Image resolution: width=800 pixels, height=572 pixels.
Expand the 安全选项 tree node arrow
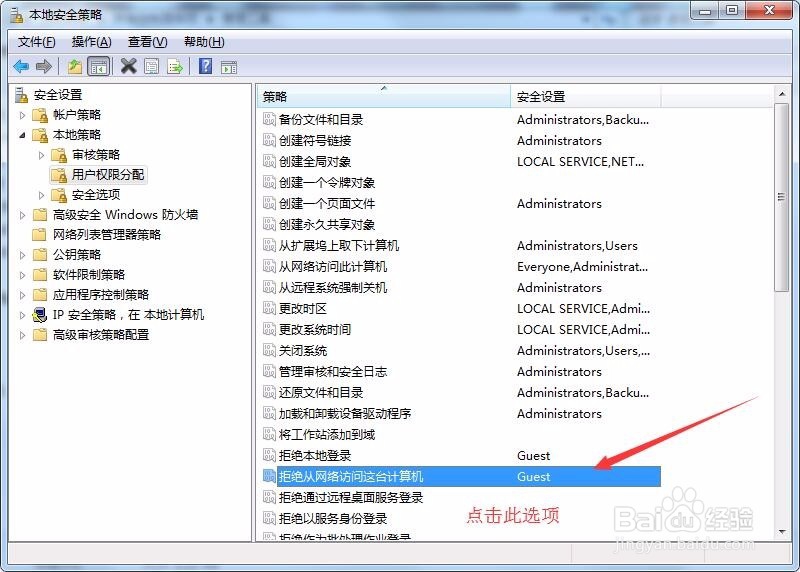[41, 195]
